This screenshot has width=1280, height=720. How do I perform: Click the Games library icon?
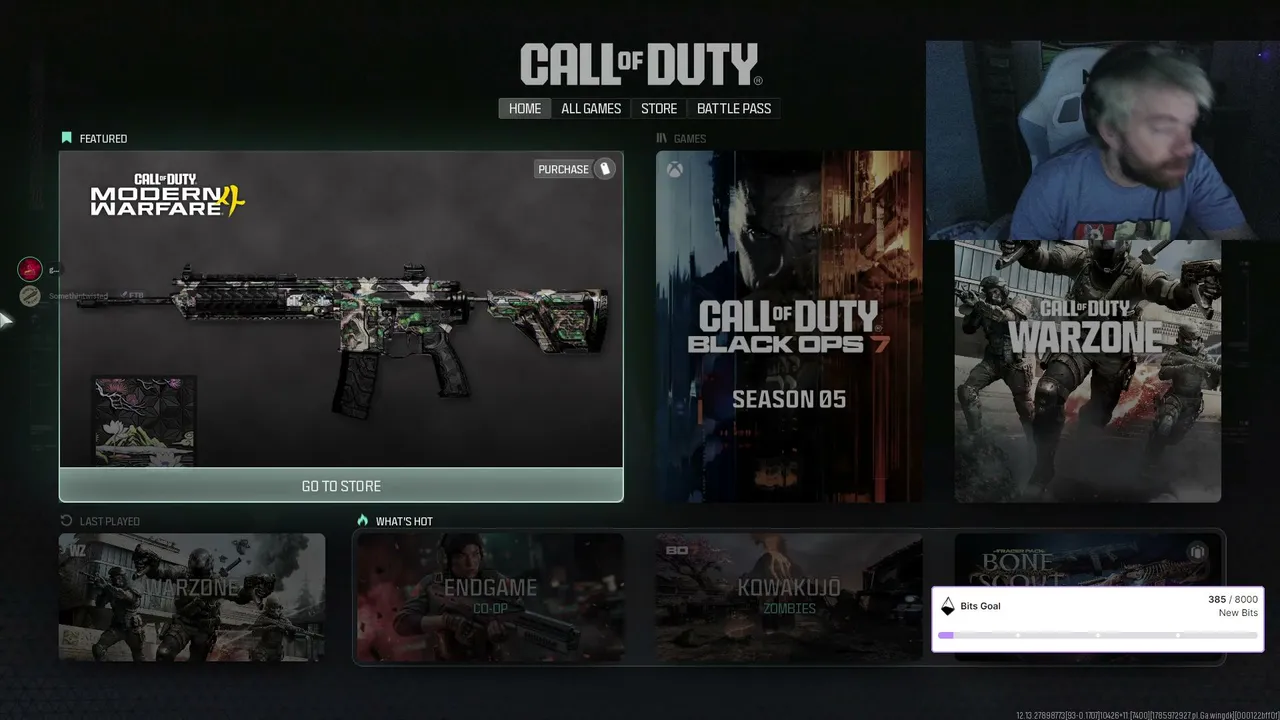point(662,138)
